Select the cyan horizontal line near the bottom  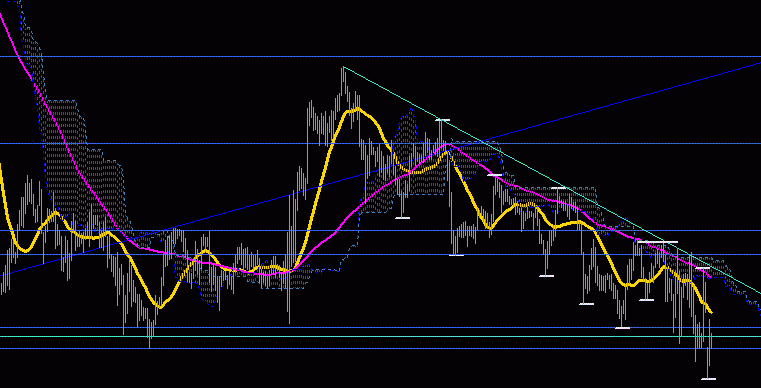pos(380,337)
